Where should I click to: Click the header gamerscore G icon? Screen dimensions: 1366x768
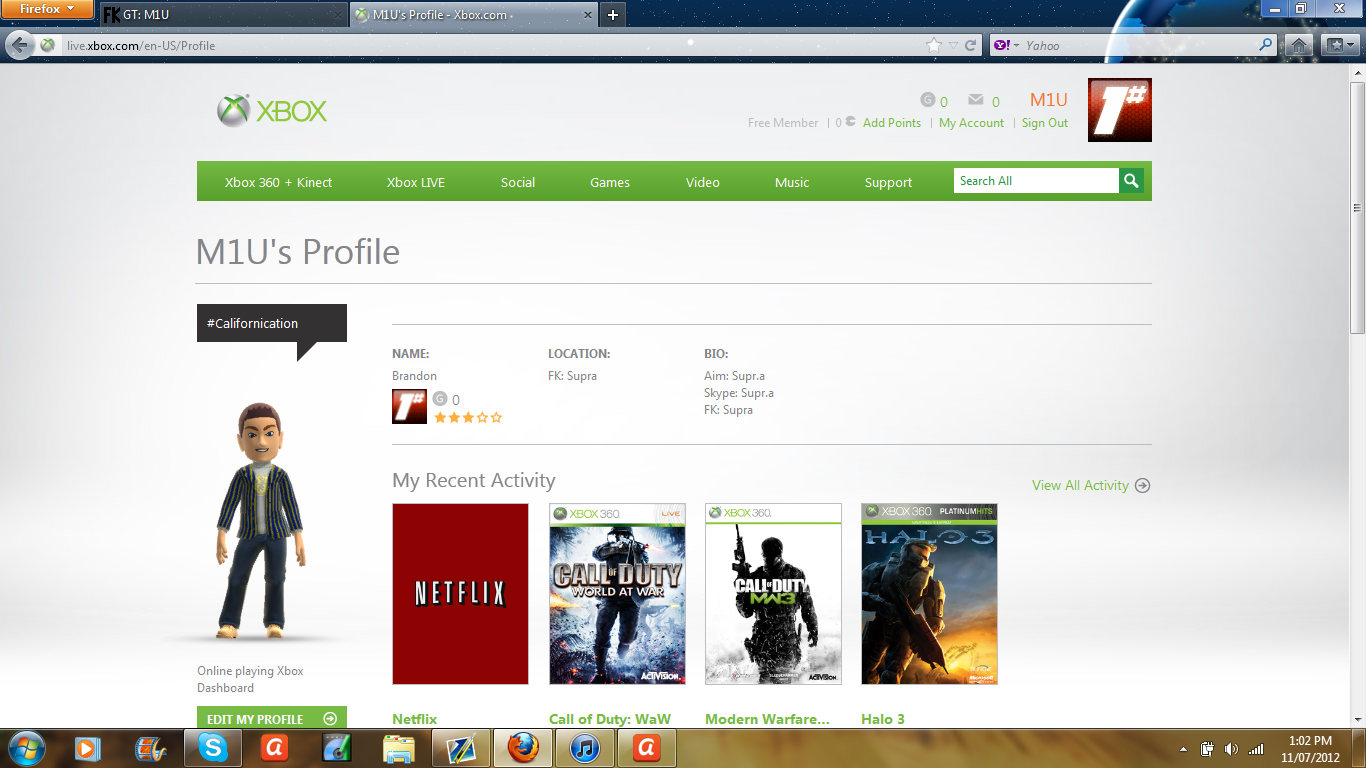pyautogui.click(x=927, y=100)
